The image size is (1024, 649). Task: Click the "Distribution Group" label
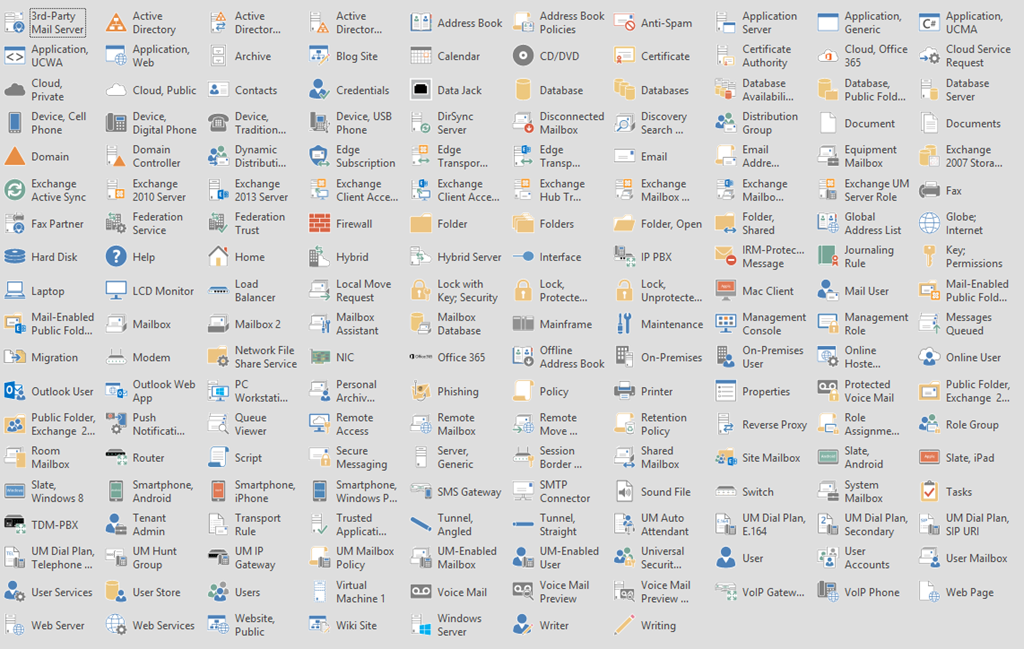tap(770, 123)
